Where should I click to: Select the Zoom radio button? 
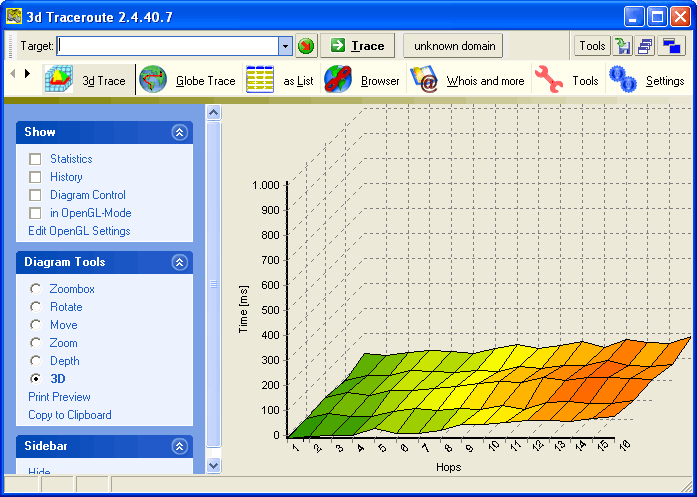pyautogui.click(x=36, y=343)
